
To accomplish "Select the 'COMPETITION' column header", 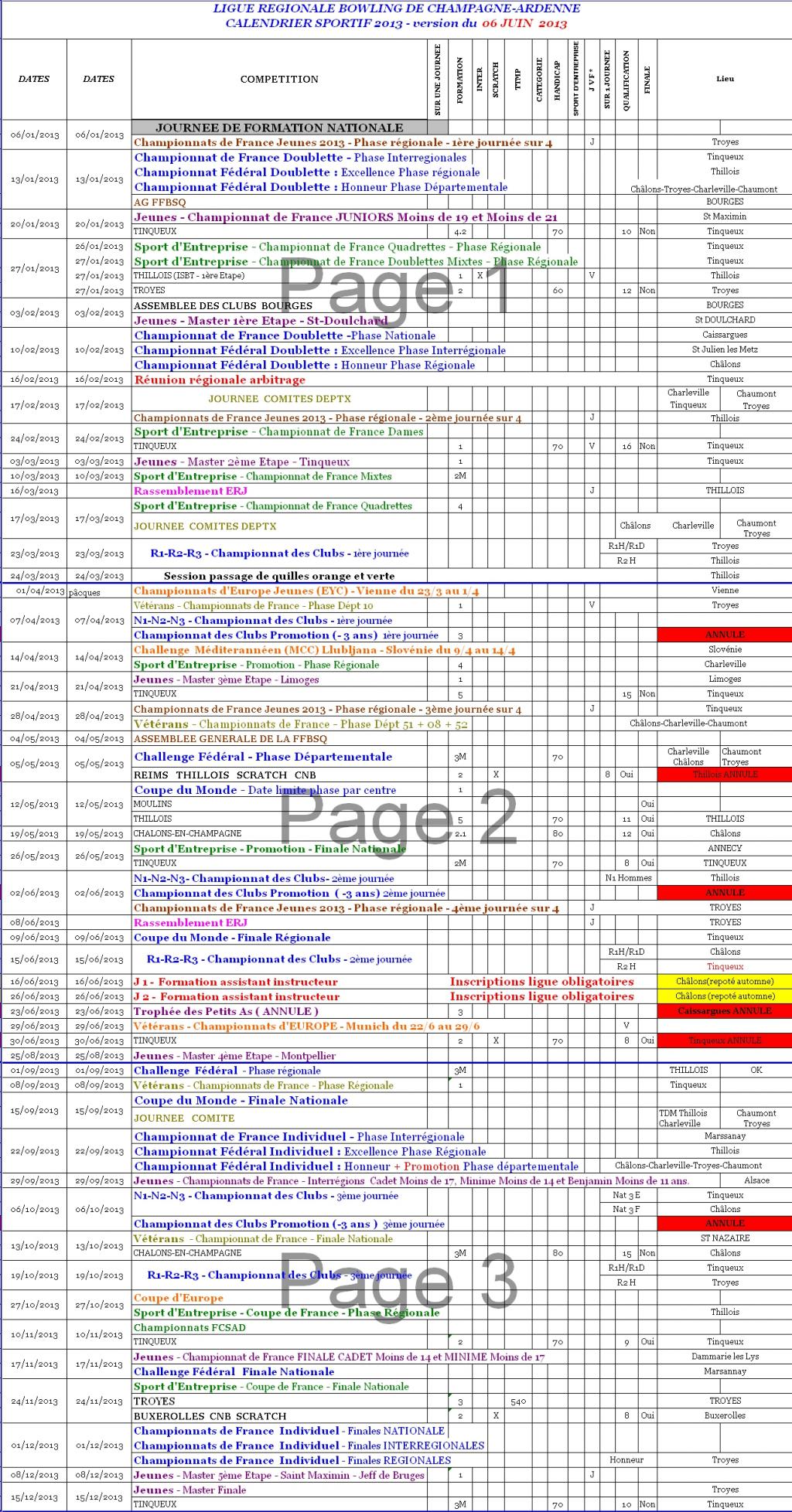I will [x=279, y=79].
